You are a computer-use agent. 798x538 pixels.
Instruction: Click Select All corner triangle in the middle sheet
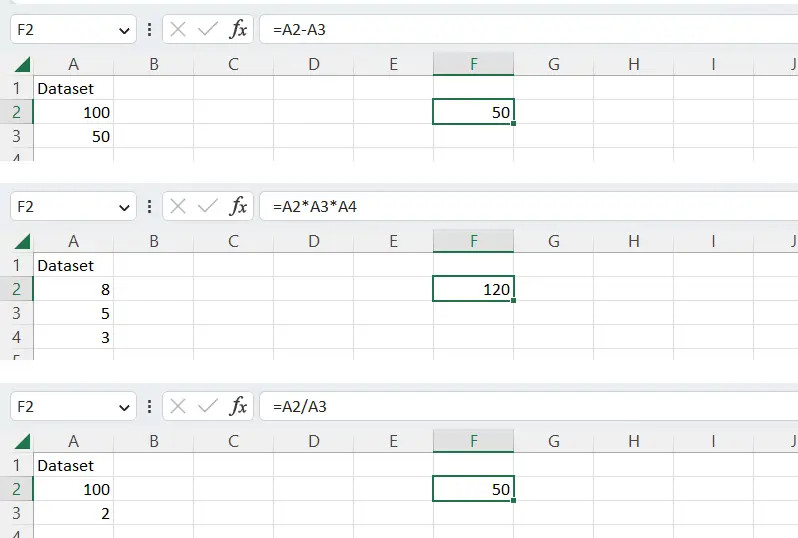pos(22,242)
